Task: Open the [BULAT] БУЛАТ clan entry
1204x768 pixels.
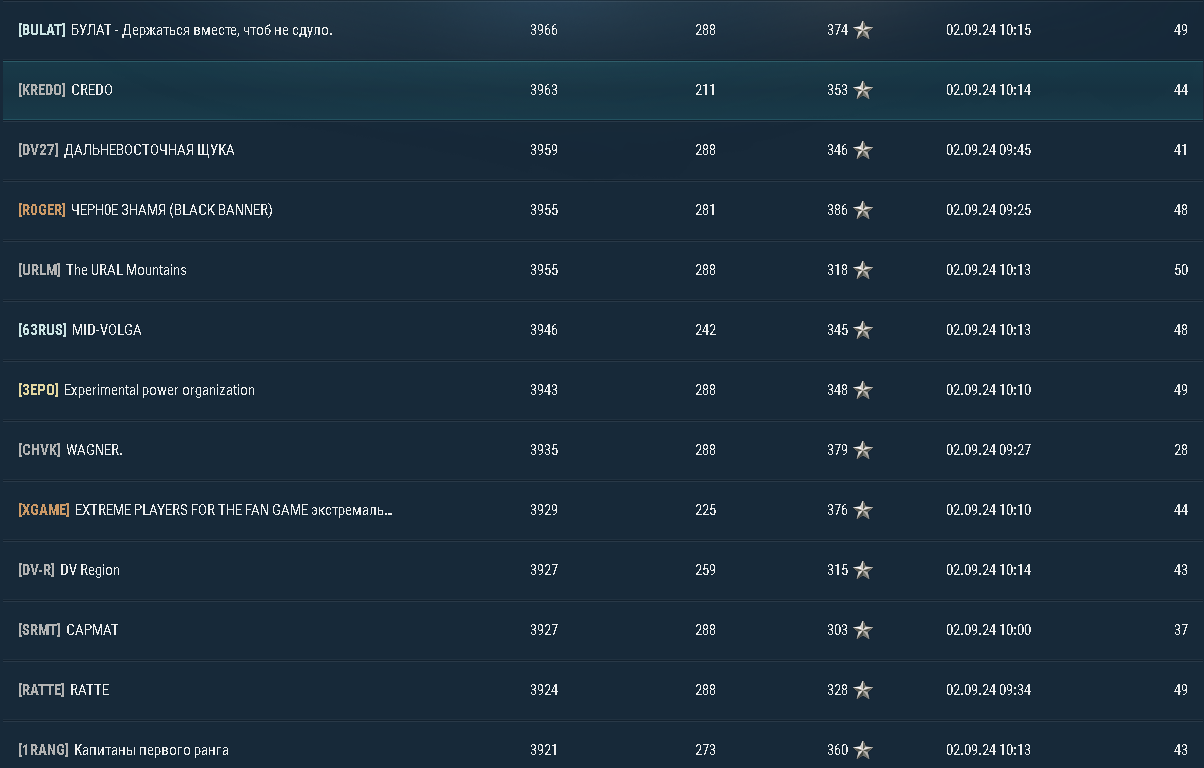Action: 175,30
